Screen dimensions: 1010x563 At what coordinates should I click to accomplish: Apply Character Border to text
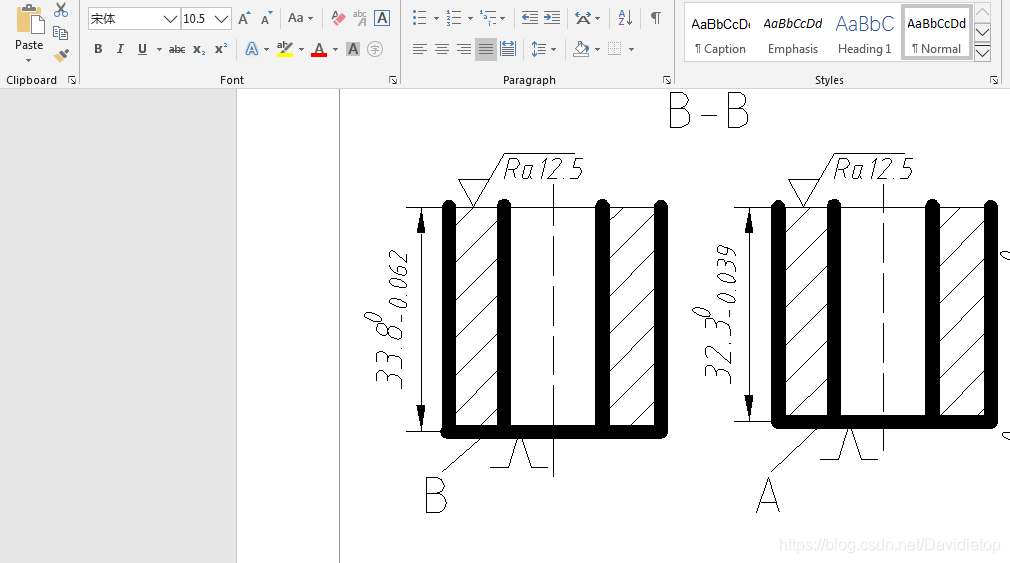point(382,18)
